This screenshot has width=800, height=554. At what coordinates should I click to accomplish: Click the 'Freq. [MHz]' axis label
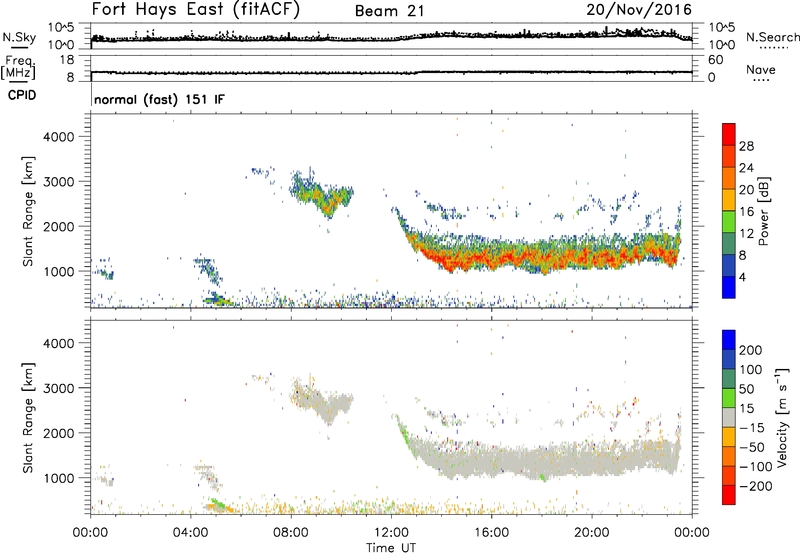coord(18,67)
